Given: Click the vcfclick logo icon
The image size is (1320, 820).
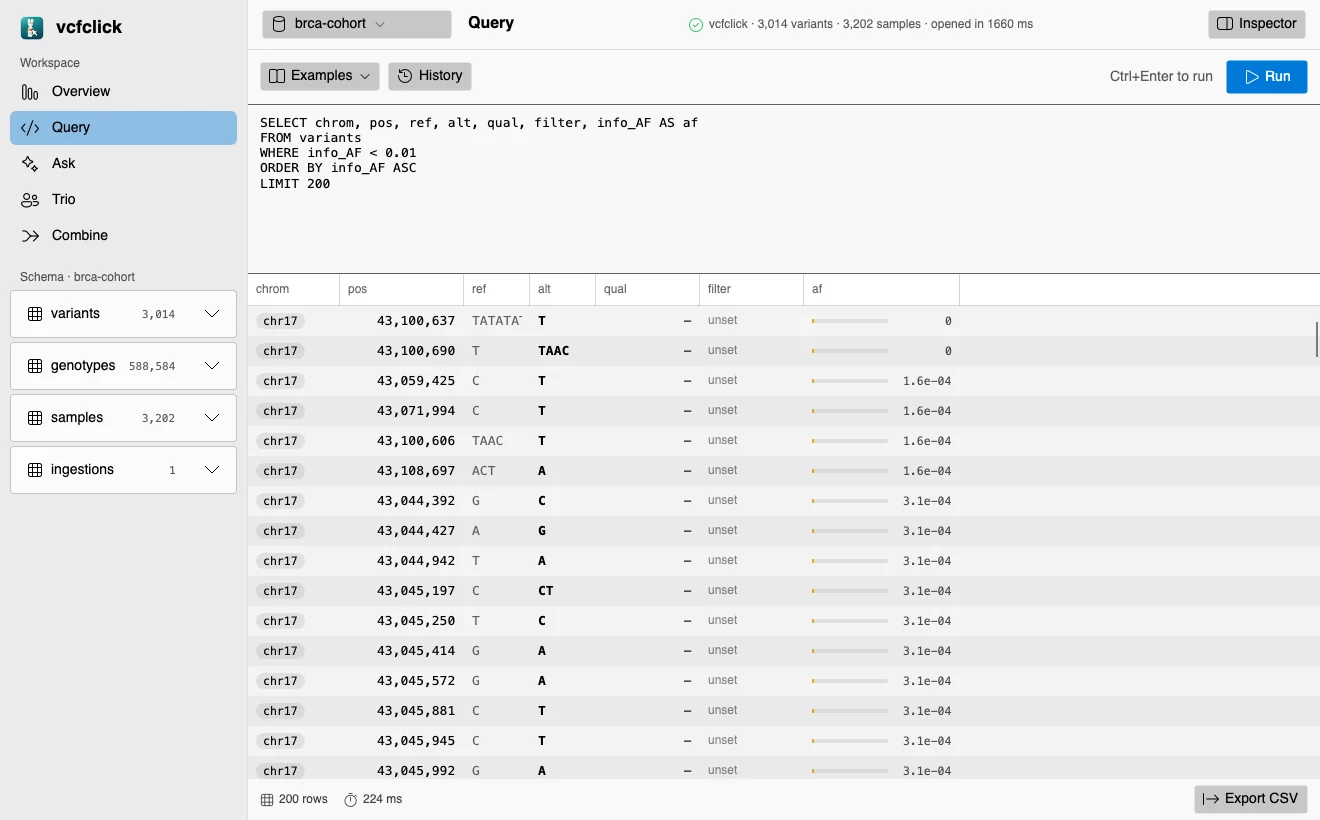Looking at the screenshot, I should tap(32, 27).
